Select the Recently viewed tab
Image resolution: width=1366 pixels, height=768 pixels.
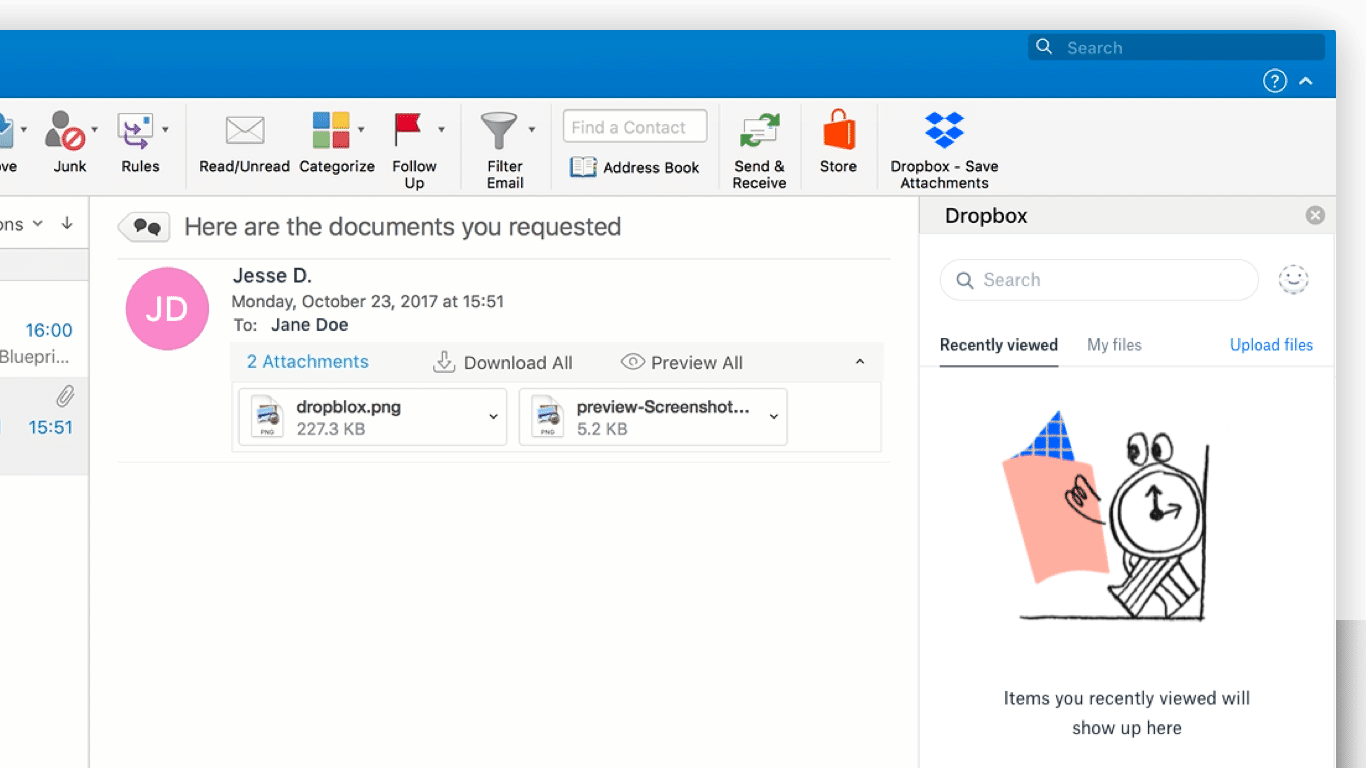[x=999, y=345]
